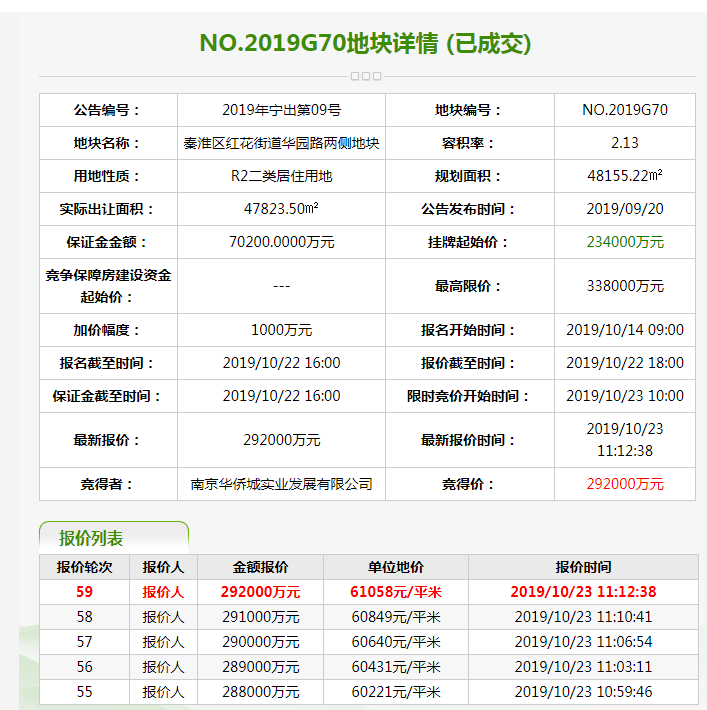Click registration start time 2019/10/14 09:00
Image resolution: width=707 pixels, height=710 pixels.
(625, 330)
